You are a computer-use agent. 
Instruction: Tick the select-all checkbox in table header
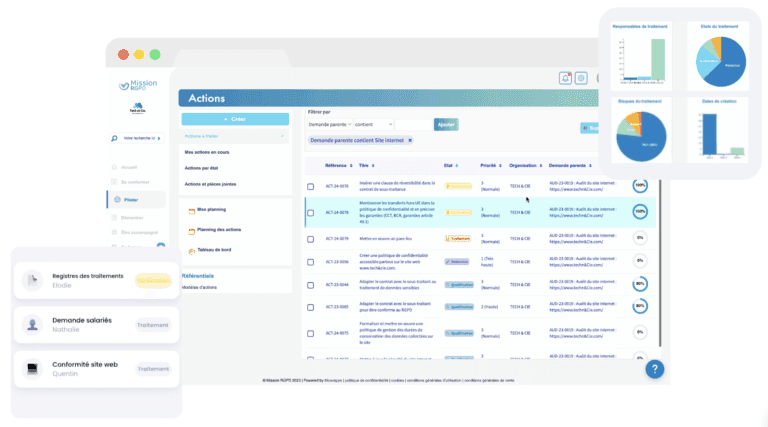coord(311,164)
